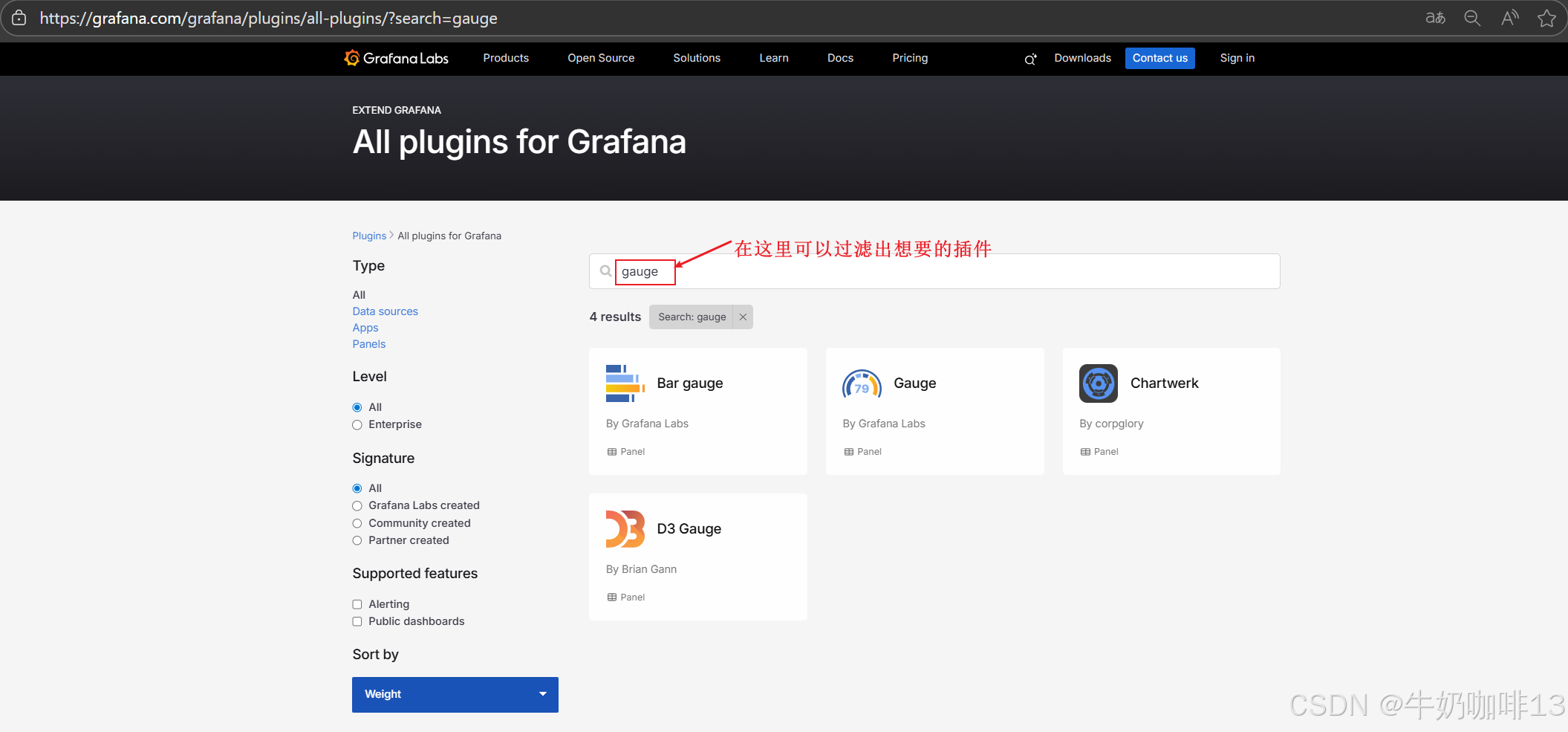Open the Learn menu
This screenshot has height=732, width=1568.
[774, 58]
